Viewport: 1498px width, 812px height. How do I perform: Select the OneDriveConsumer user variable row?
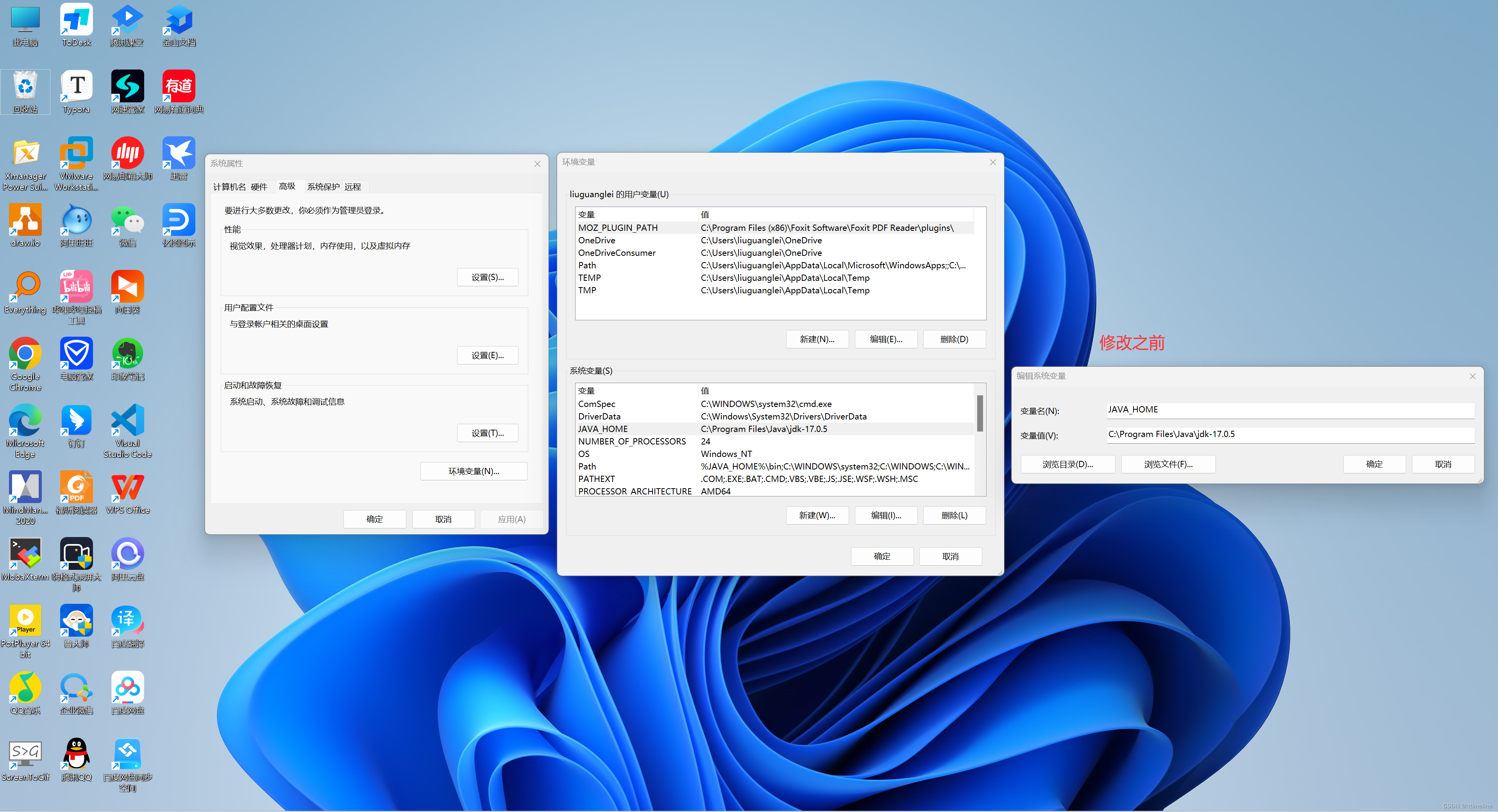[774, 253]
